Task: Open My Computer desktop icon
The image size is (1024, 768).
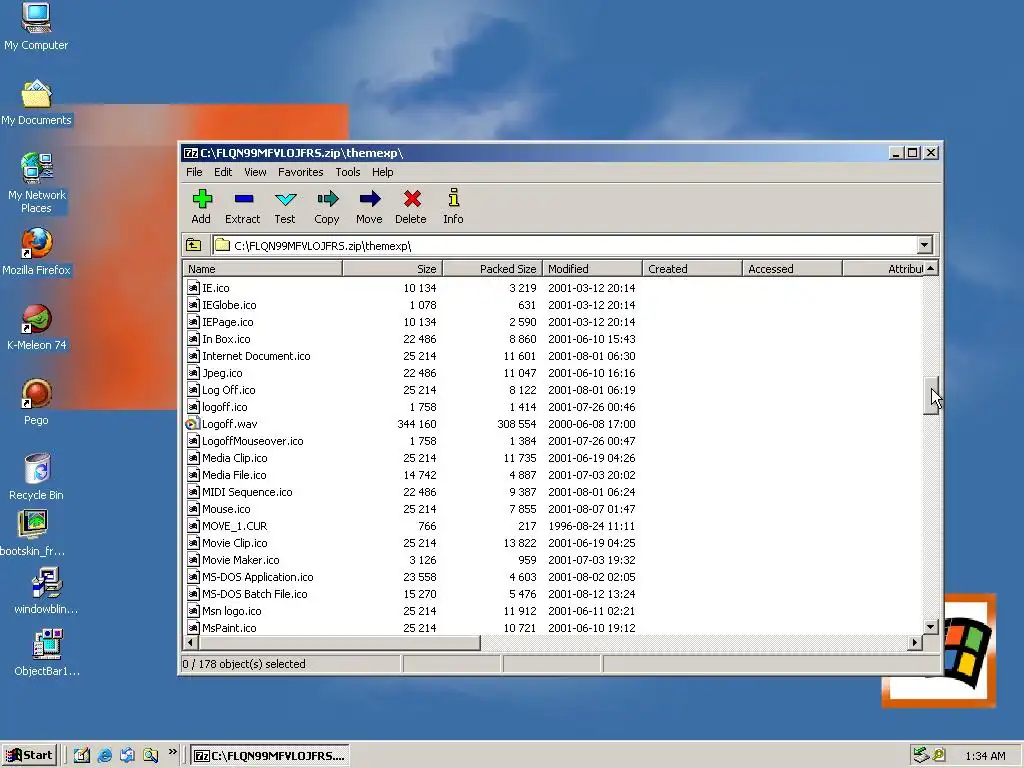Action: tap(36, 18)
